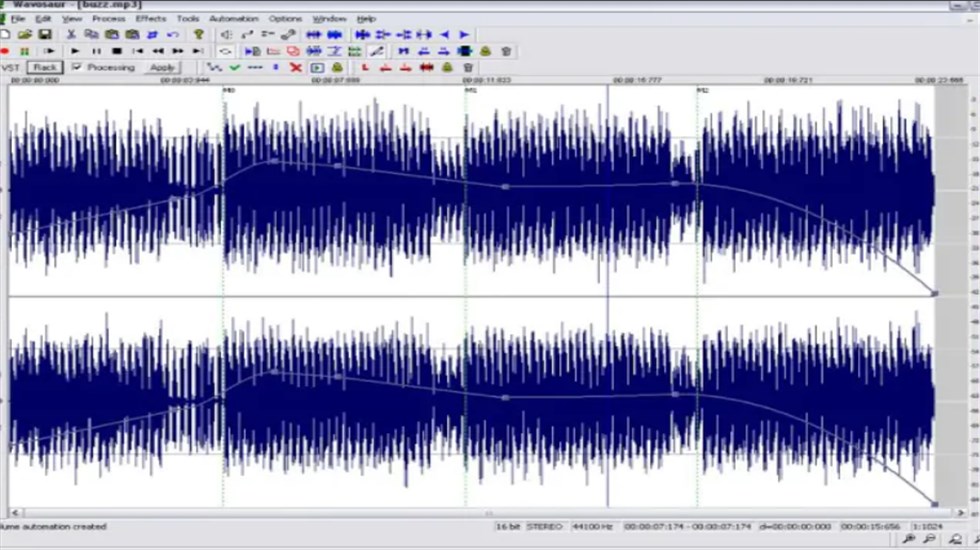The image size is (980, 550).
Task: Stop playback with the Stop button
Action: tap(117, 51)
